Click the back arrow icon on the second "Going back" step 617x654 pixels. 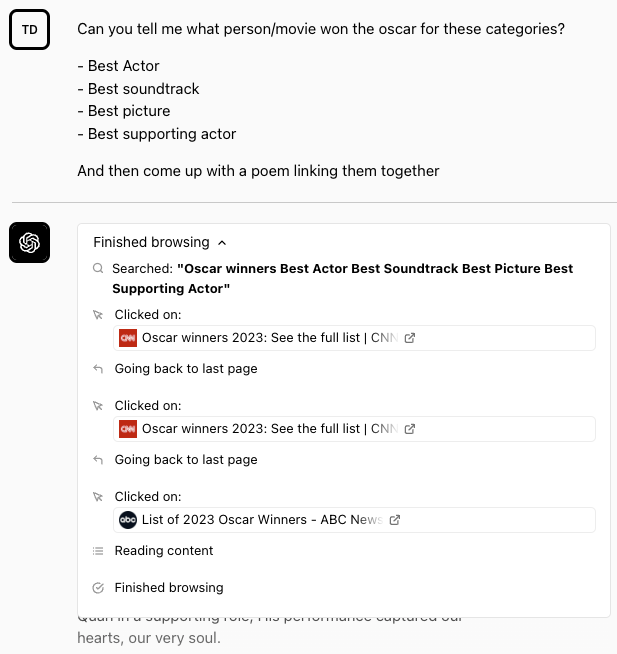(x=98, y=460)
